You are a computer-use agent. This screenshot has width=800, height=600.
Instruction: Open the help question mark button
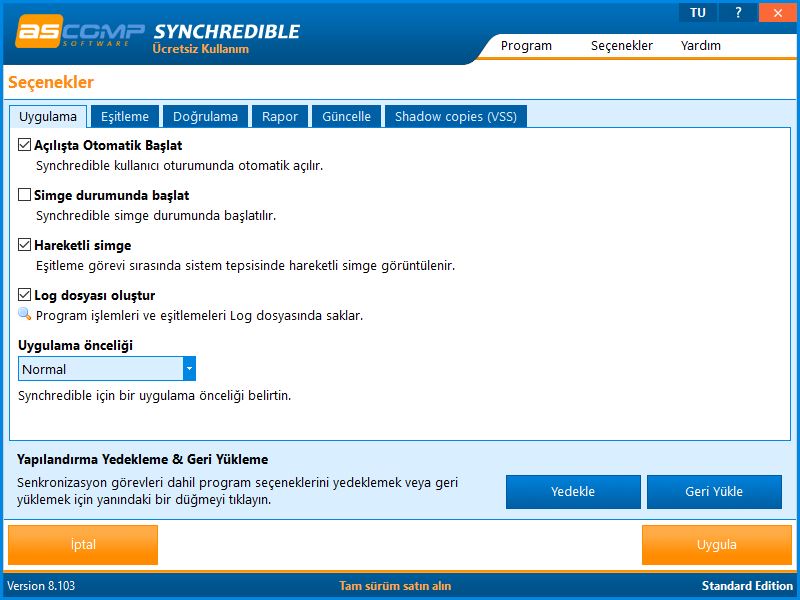click(x=738, y=13)
